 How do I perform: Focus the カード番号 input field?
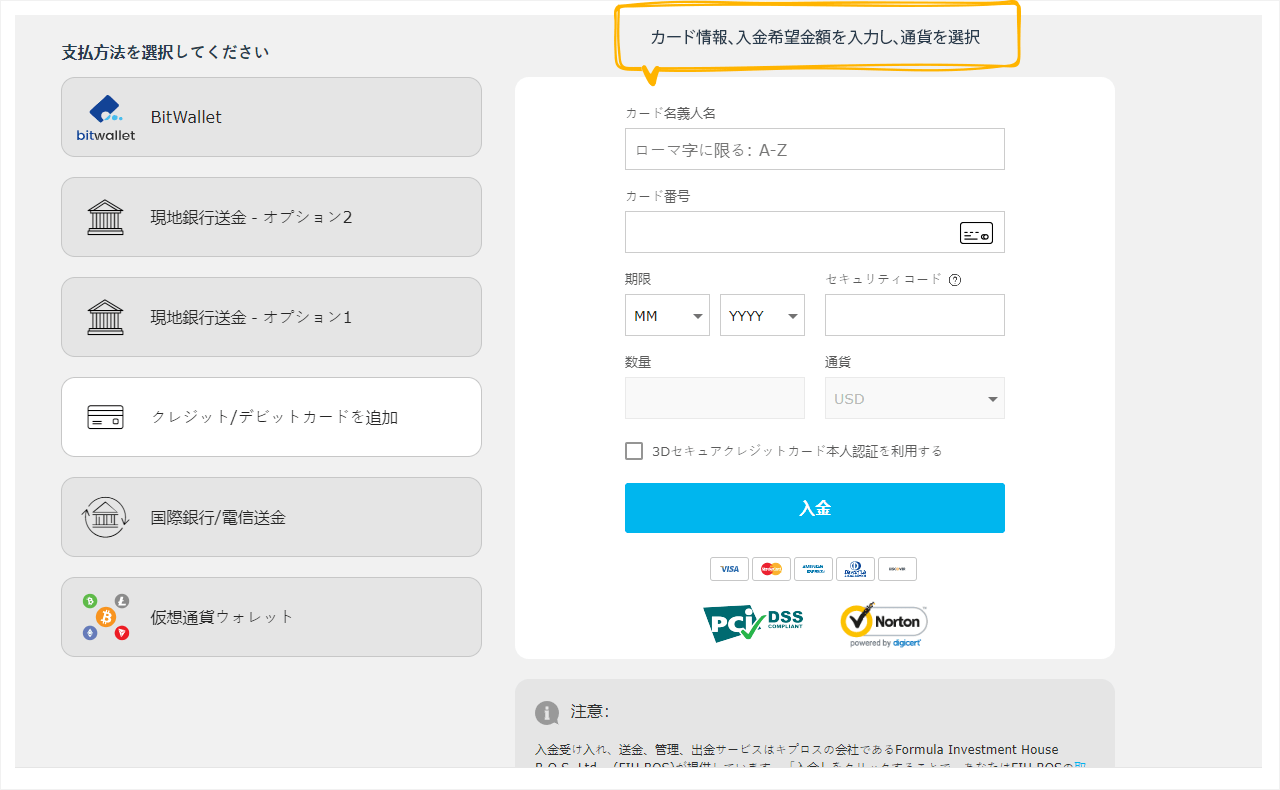coord(815,232)
